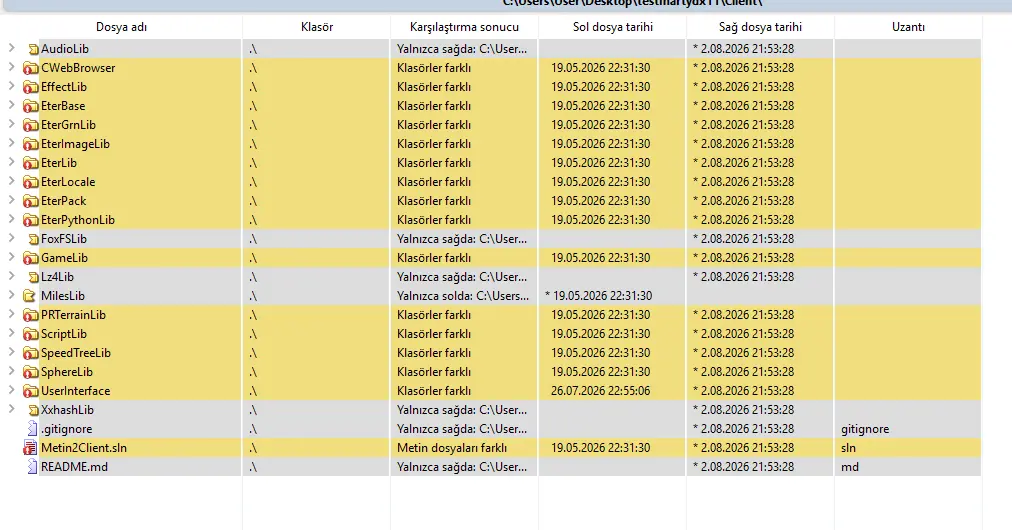Expand the MilesLib folder row
The height and width of the screenshot is (530, 1012).
coord(12,295)
